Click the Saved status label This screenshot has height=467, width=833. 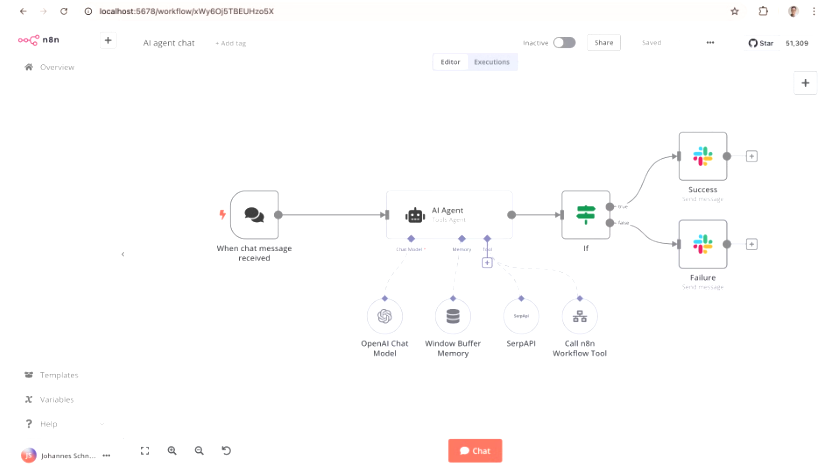coord(651,43)
